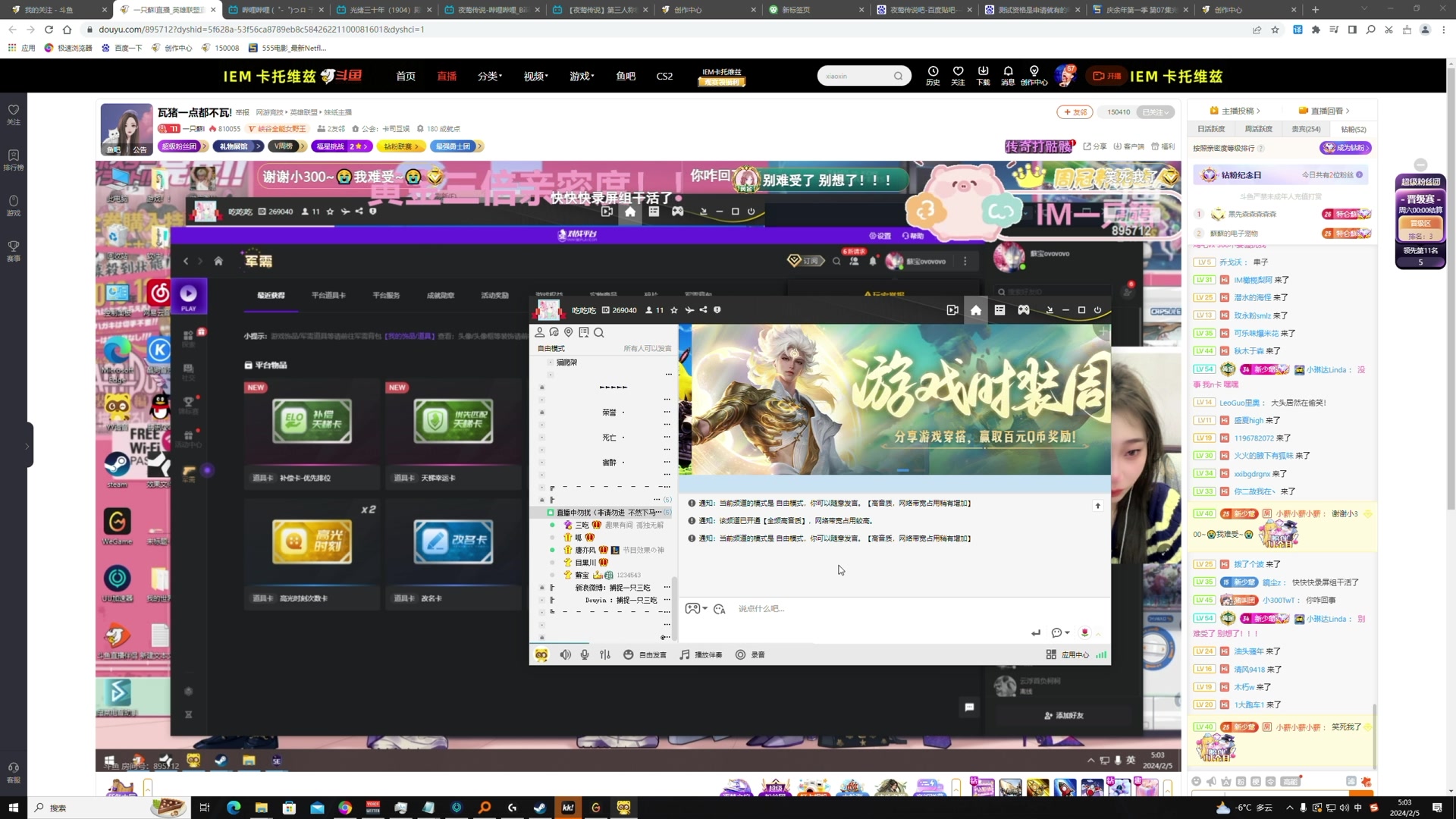
Task: Open the audio tuning sliders icon in the voice toolbar
Action: [604, 654]
